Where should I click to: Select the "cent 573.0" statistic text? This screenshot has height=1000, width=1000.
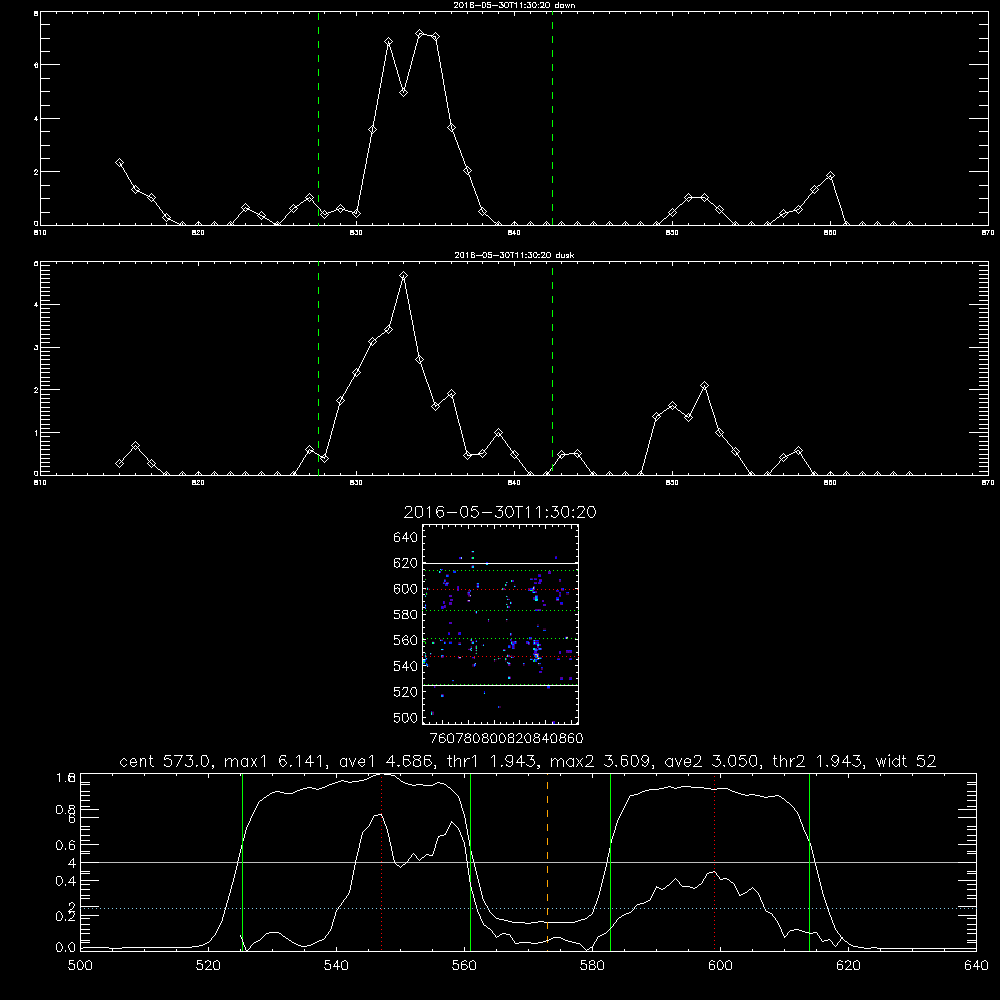pyautogui.click(x=166, y=761)
